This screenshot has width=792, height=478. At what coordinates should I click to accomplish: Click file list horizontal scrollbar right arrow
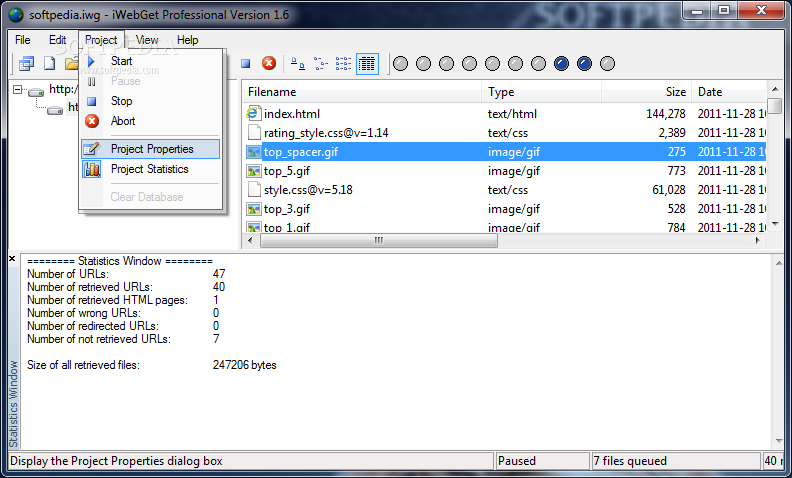point(758,241)
